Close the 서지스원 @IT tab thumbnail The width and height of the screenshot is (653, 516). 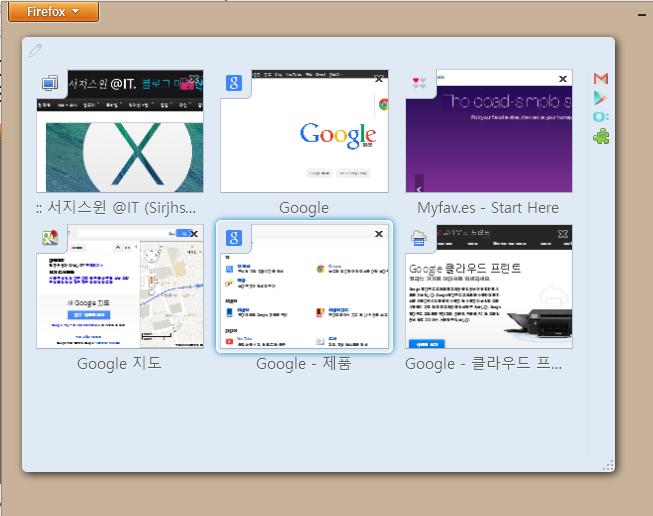194,79
